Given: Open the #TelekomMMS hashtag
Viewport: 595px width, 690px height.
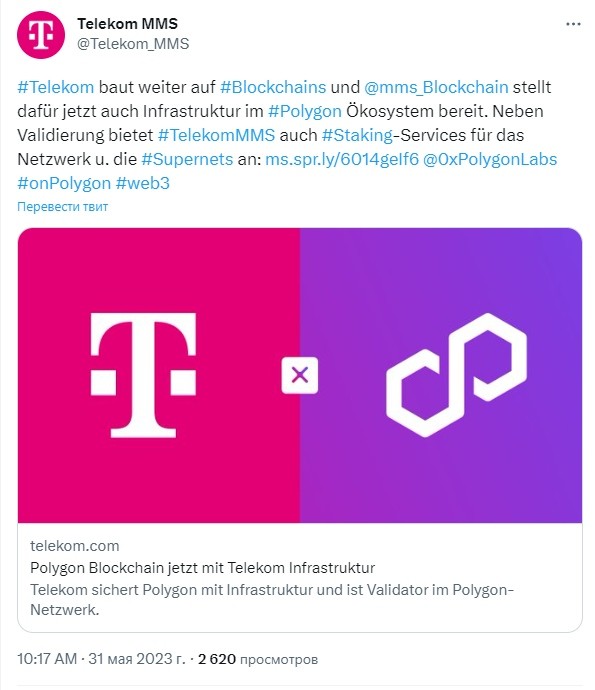Looking at the screenshot, I should point(216,135).
